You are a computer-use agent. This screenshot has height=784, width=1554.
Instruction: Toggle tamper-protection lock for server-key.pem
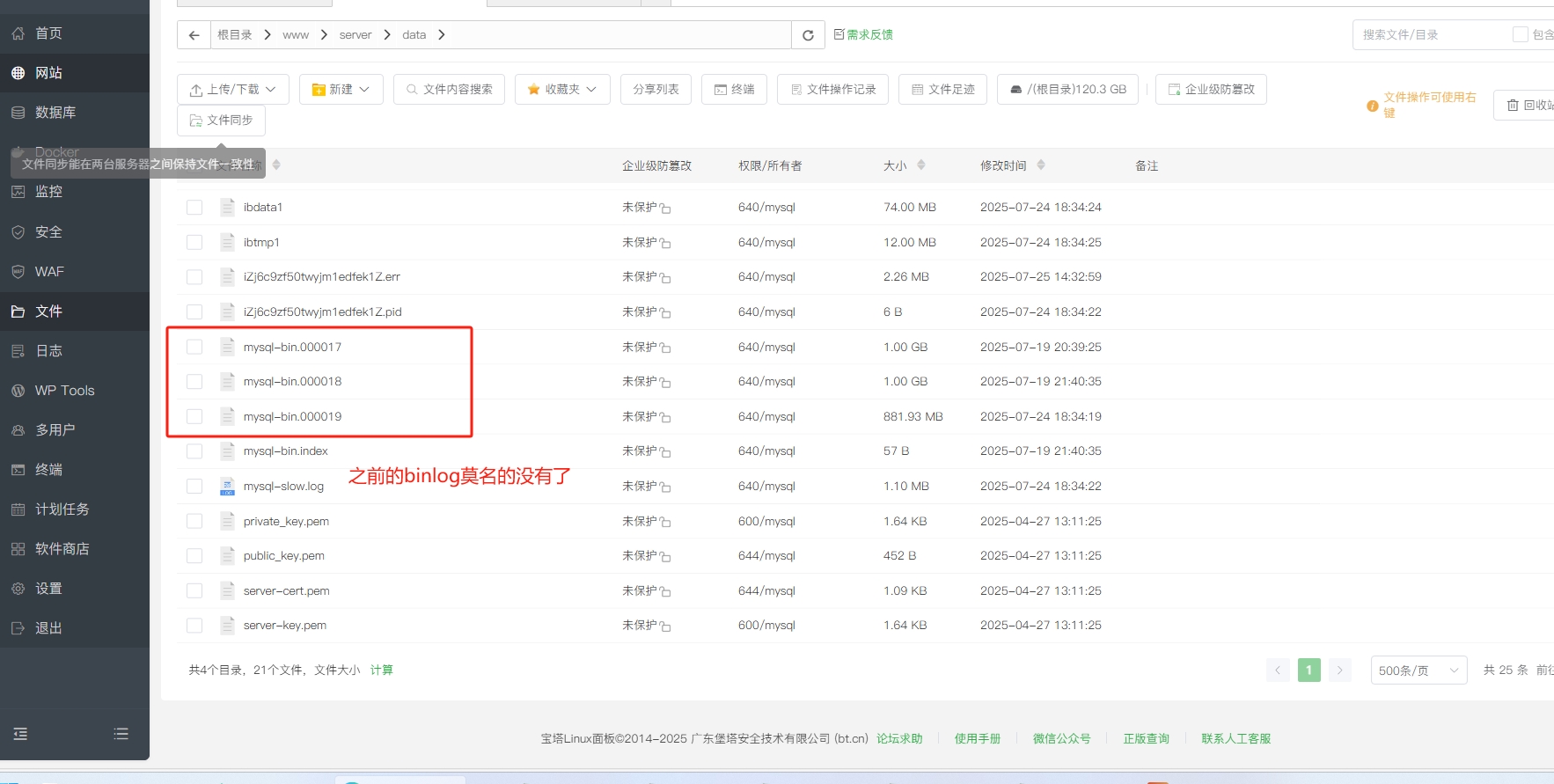coord(665,626)
